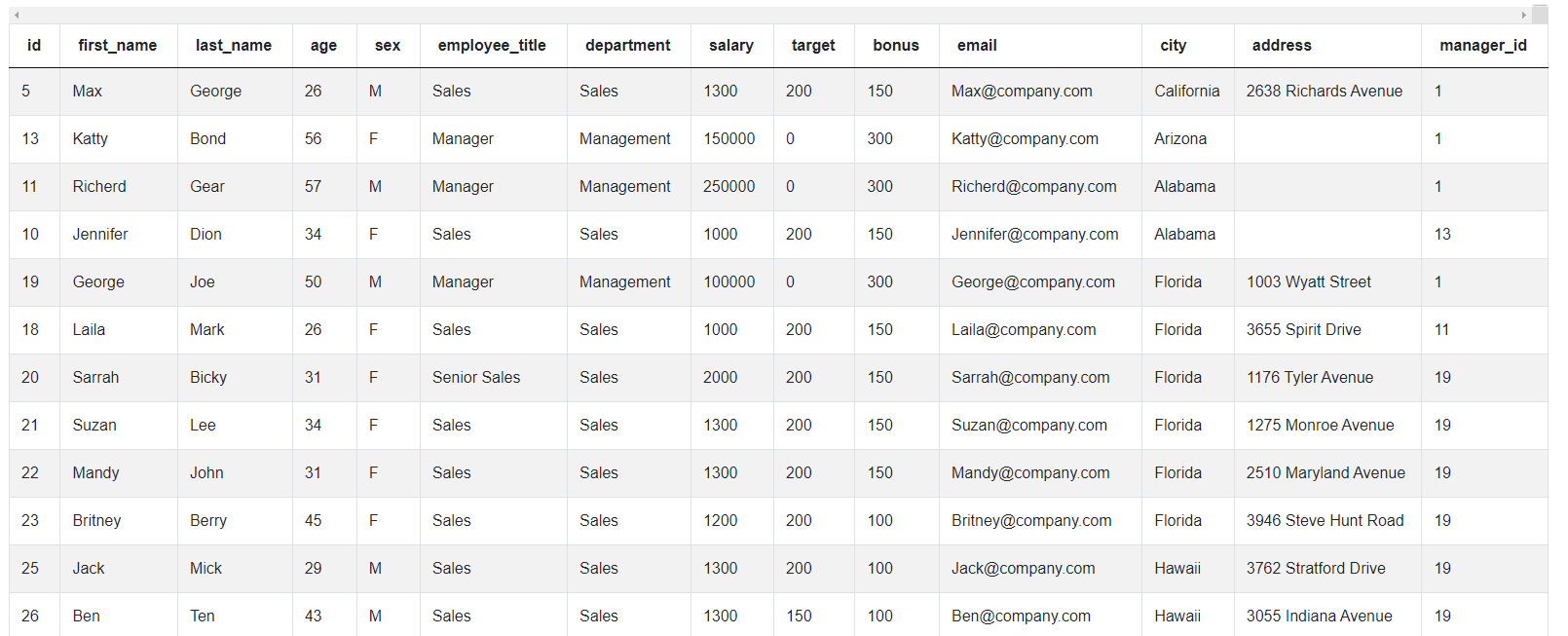
Task: Click the id column header
Action: [x=34, y=45]
